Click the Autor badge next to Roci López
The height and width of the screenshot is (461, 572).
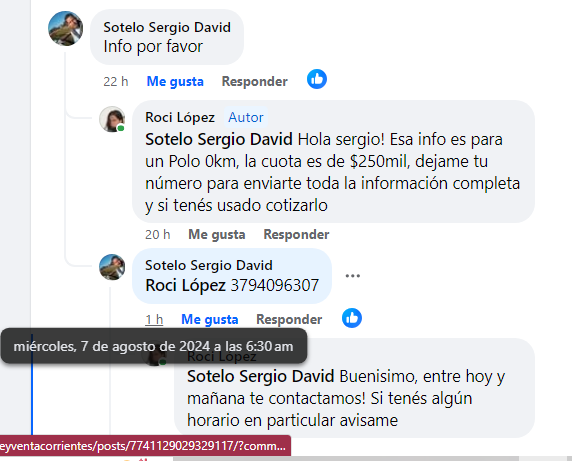click(x=246, y=117)
